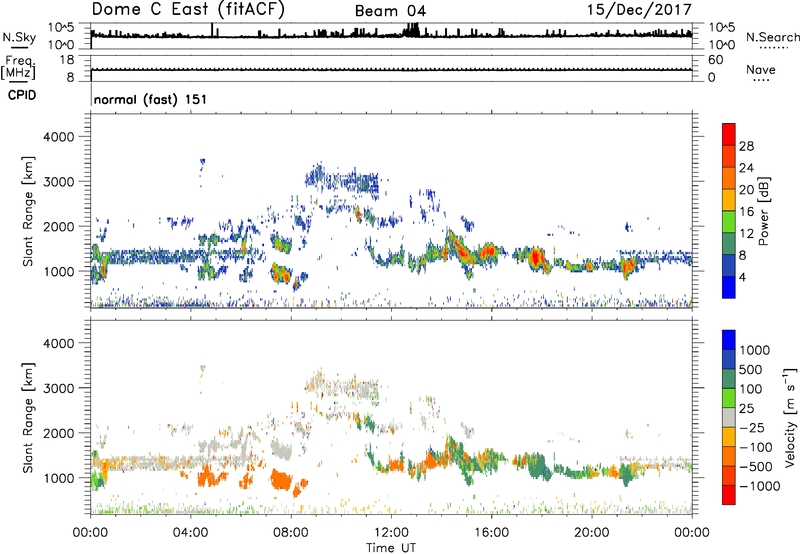
Task: Click the date "15/Dec/2017"
Action: coord(639,9)
